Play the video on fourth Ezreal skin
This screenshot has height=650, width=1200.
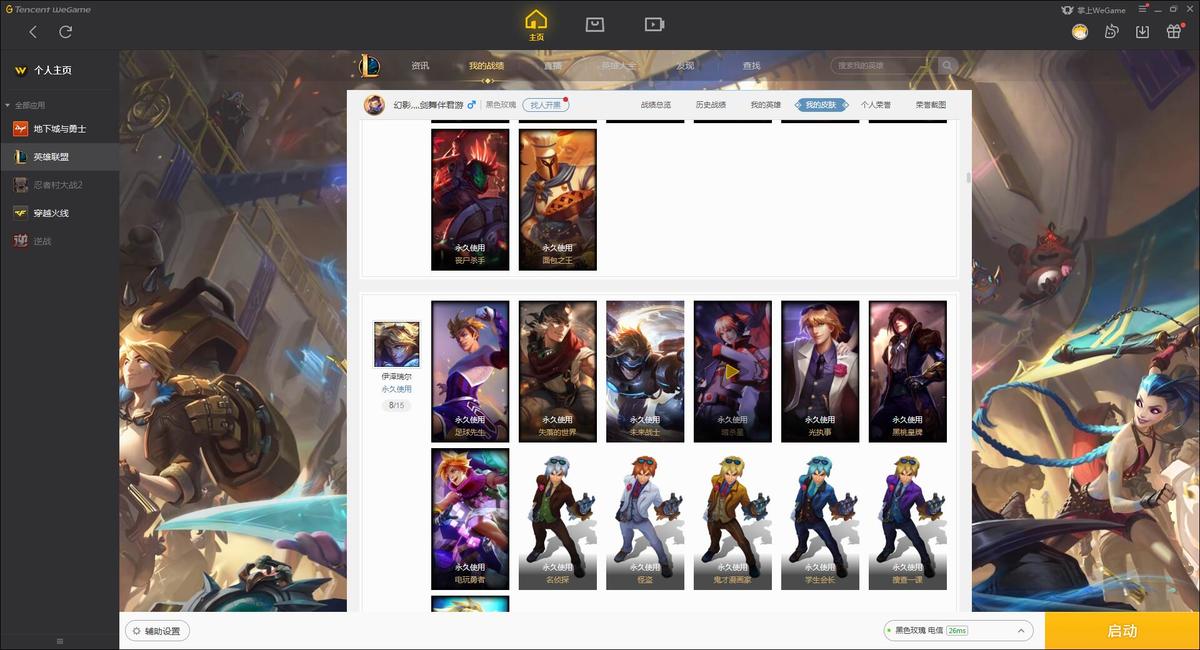(733, 372)
